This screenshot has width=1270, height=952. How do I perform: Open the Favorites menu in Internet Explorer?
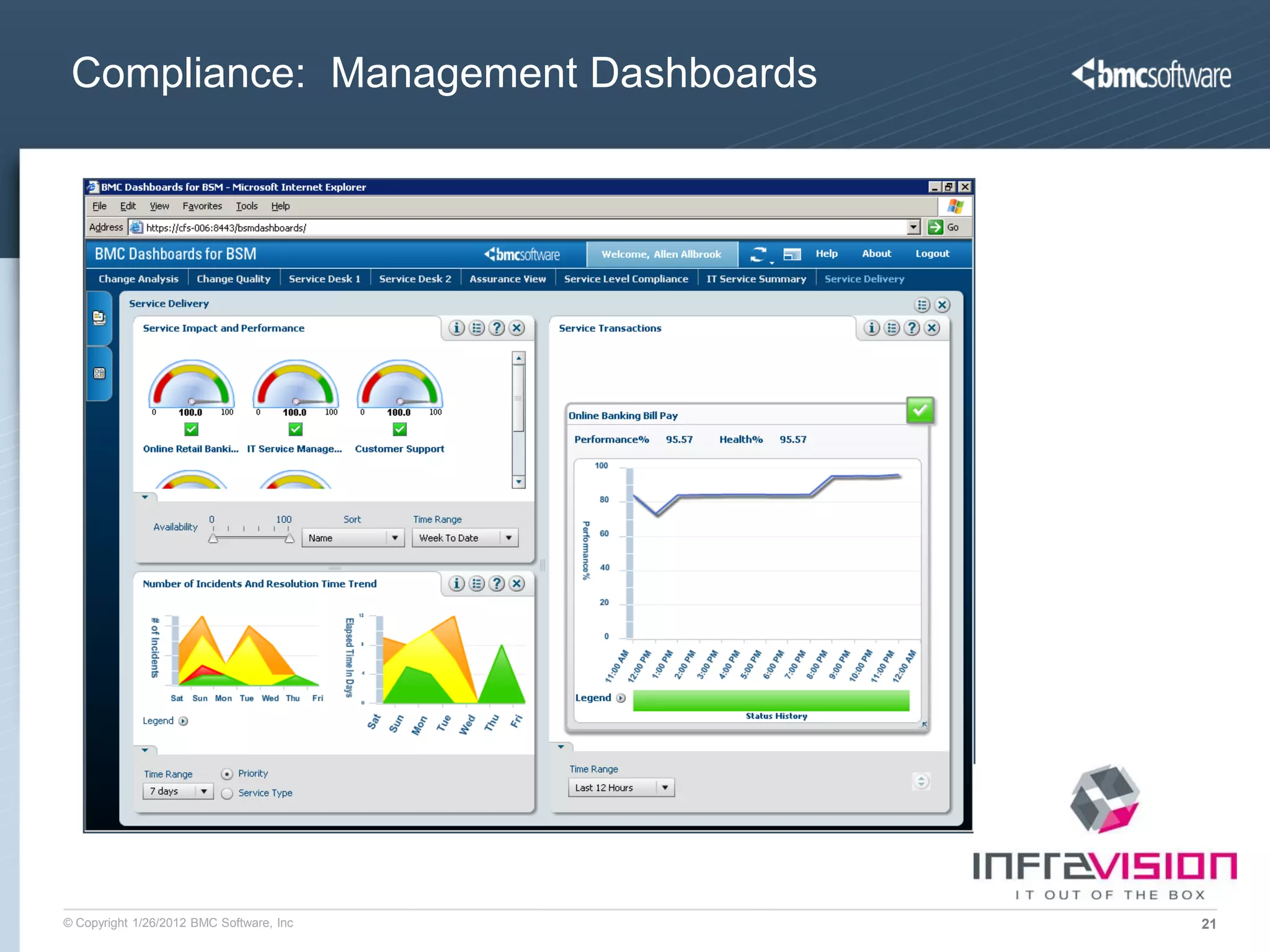click(x=202, y=206)
